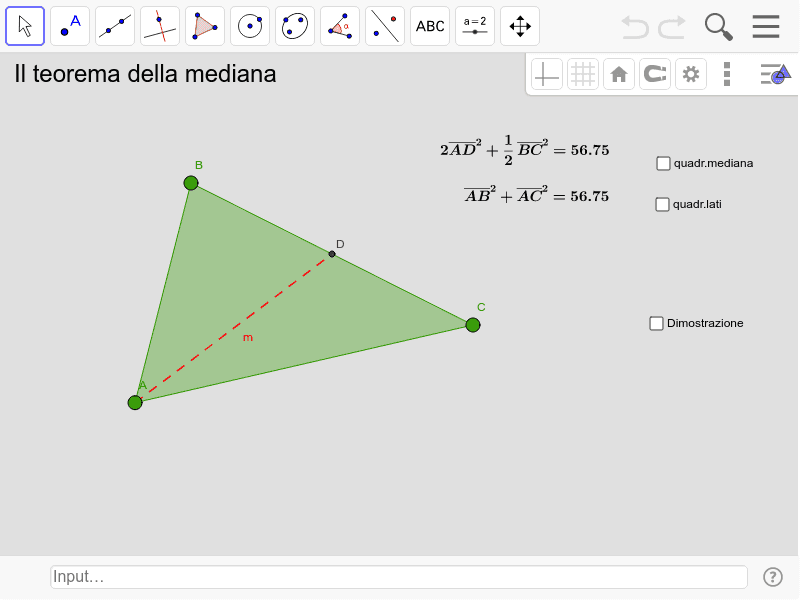Enable the quadr.lati checkbox
Image resolution: width=800 pixels, height=600 pixels.
[662, 205]
